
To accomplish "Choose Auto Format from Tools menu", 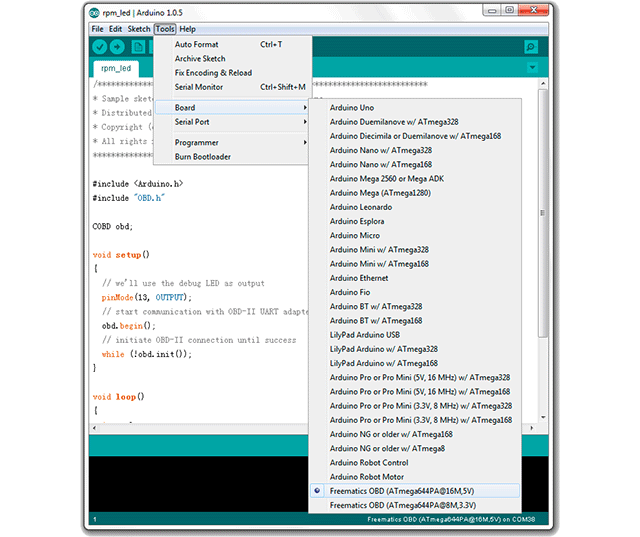I will click(x=231, y=44).
